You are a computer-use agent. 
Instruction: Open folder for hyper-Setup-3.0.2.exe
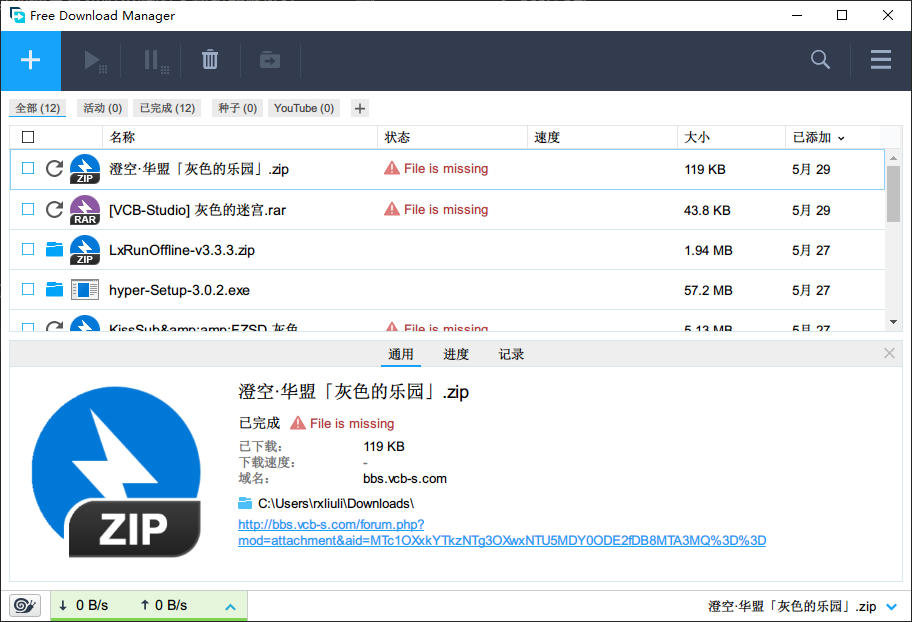54,289
